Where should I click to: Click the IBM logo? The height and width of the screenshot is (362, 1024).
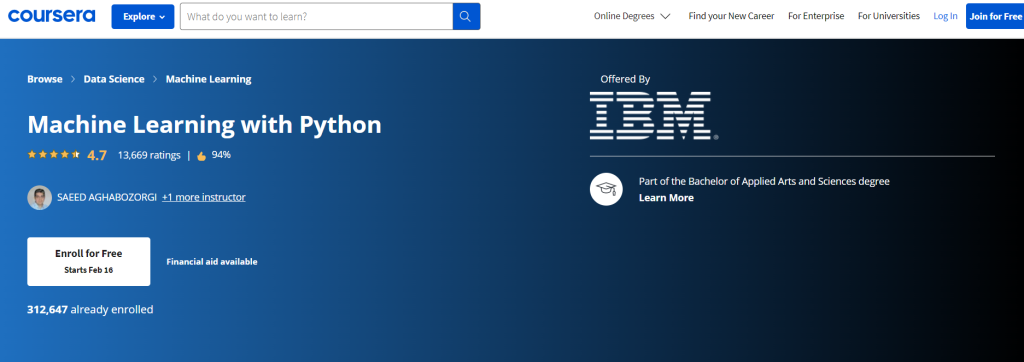pyautogui.click(x=654, y=116)
